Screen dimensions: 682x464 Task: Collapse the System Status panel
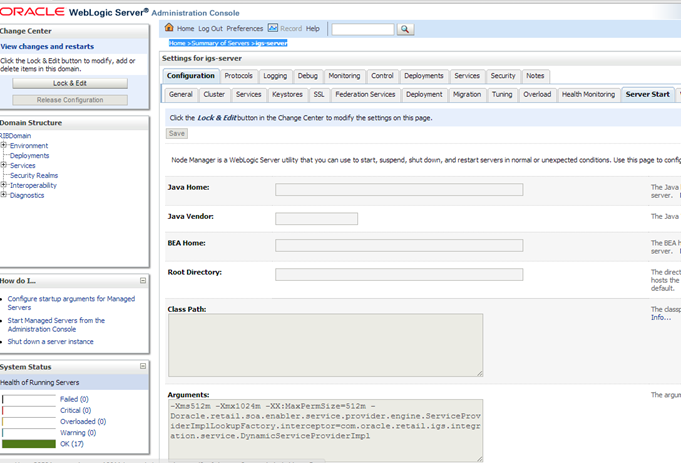[x=143, y=367]
